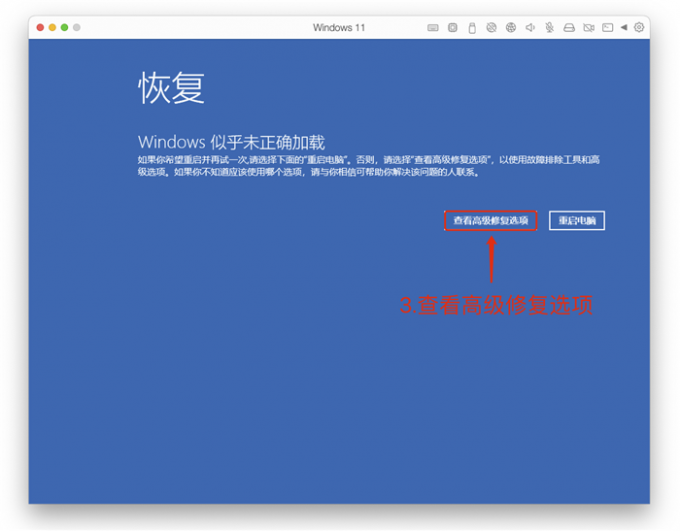The image size is (680, 531).
Task: Click the CPU/processor icon in the toolbar
Action: point(452,28)
